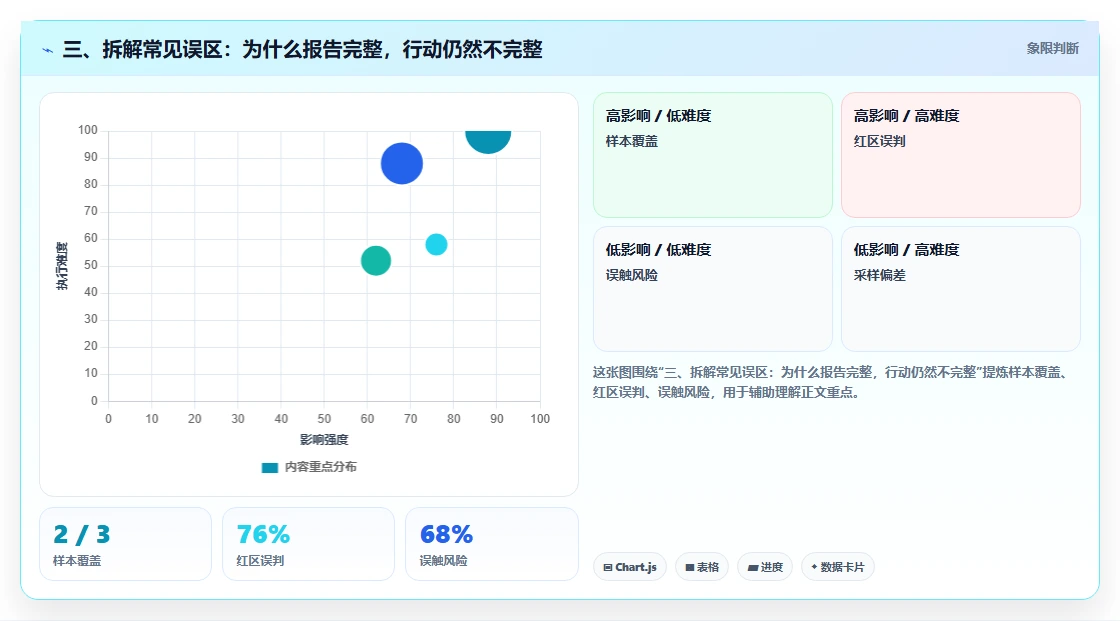
Task: Click the Chart.js tag chip
Action: click(x=630, y=567)
